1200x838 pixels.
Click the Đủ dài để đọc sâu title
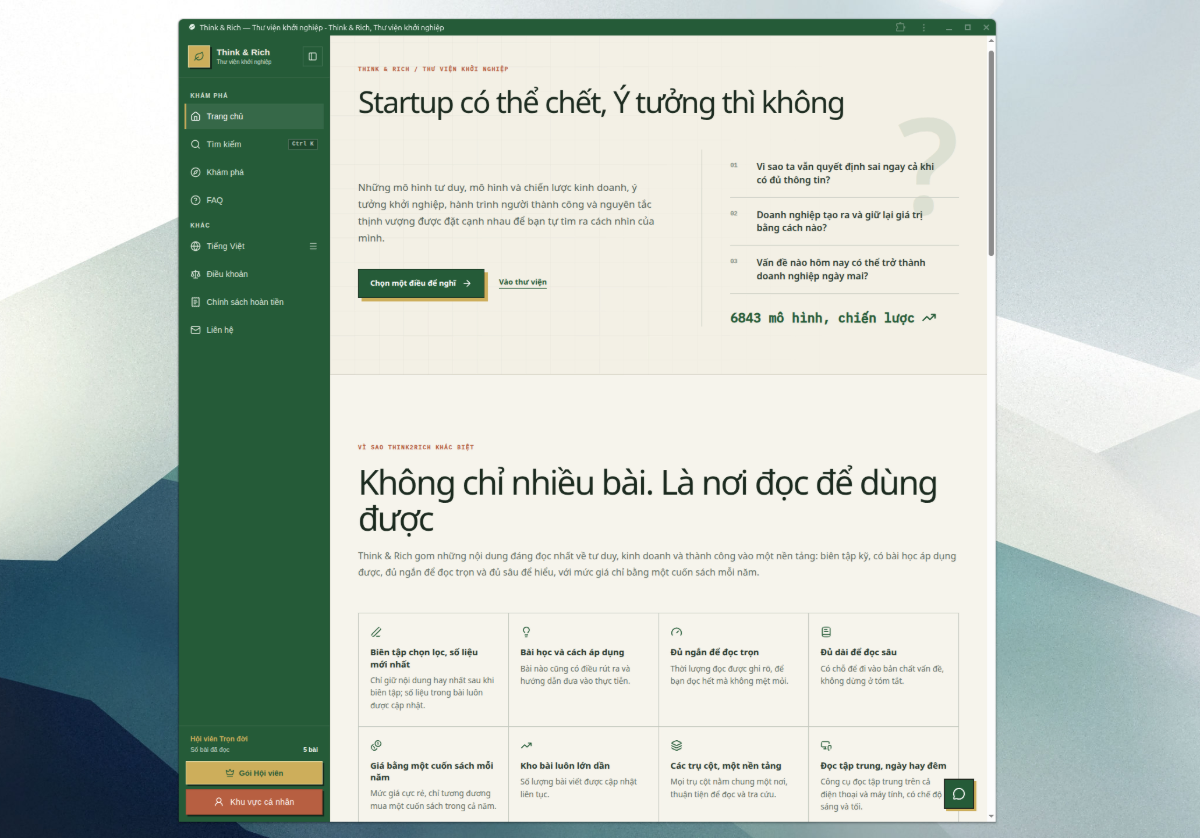pyautogui.click(x=858, y=652)
